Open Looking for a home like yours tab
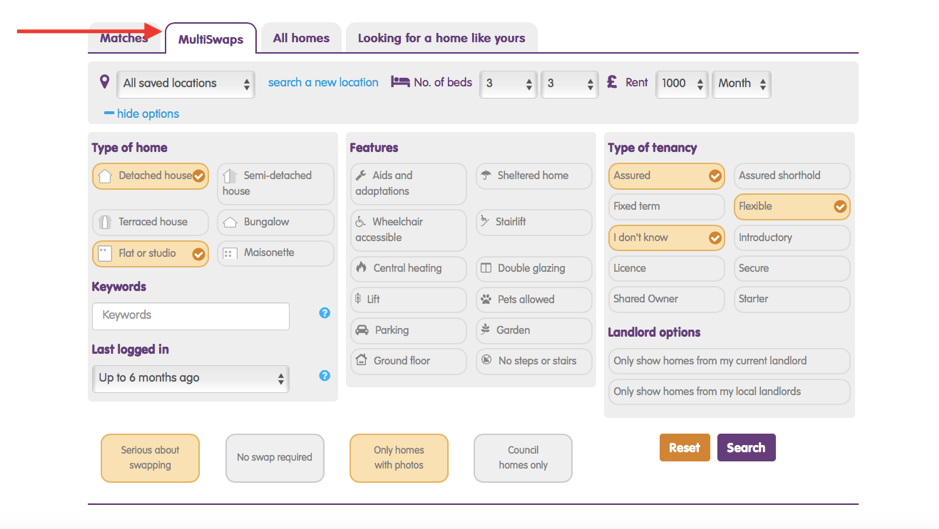The height and width of the screenshot is (529, 939). click(x=441, y=38)
